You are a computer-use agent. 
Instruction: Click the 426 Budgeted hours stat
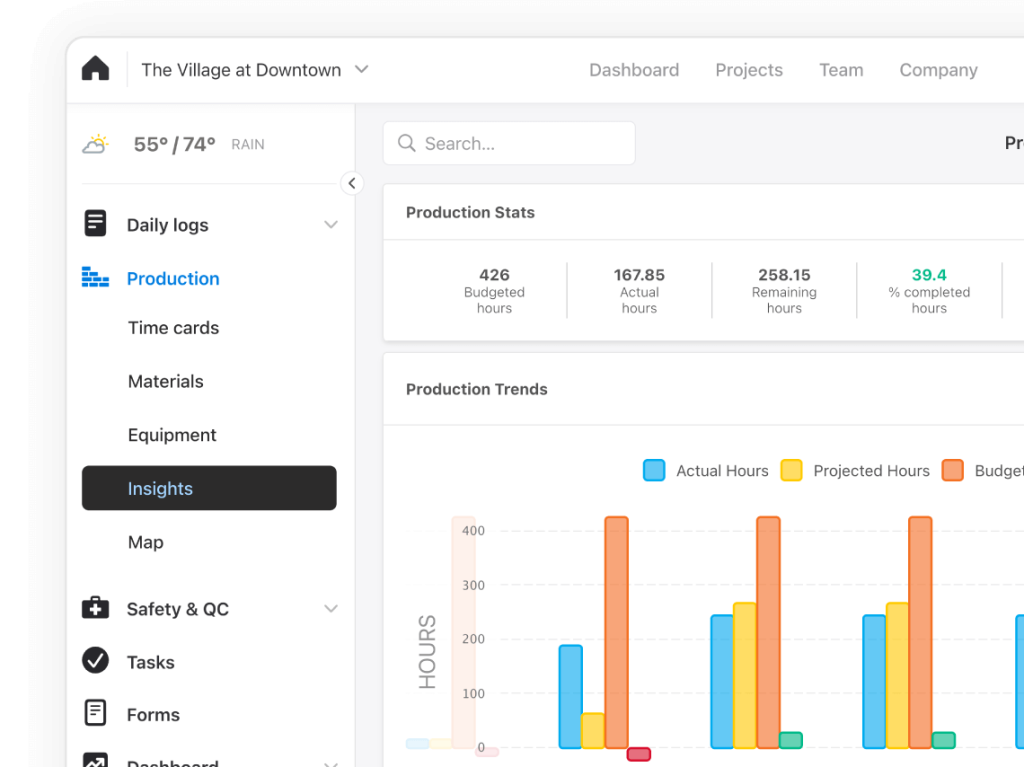pos(494,291)
